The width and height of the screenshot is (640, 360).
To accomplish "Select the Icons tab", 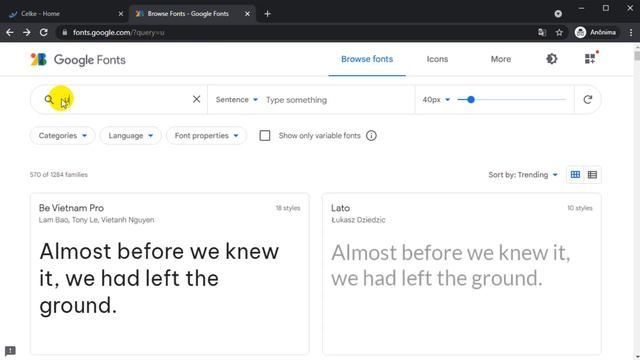I will click(x=437, y=59).
